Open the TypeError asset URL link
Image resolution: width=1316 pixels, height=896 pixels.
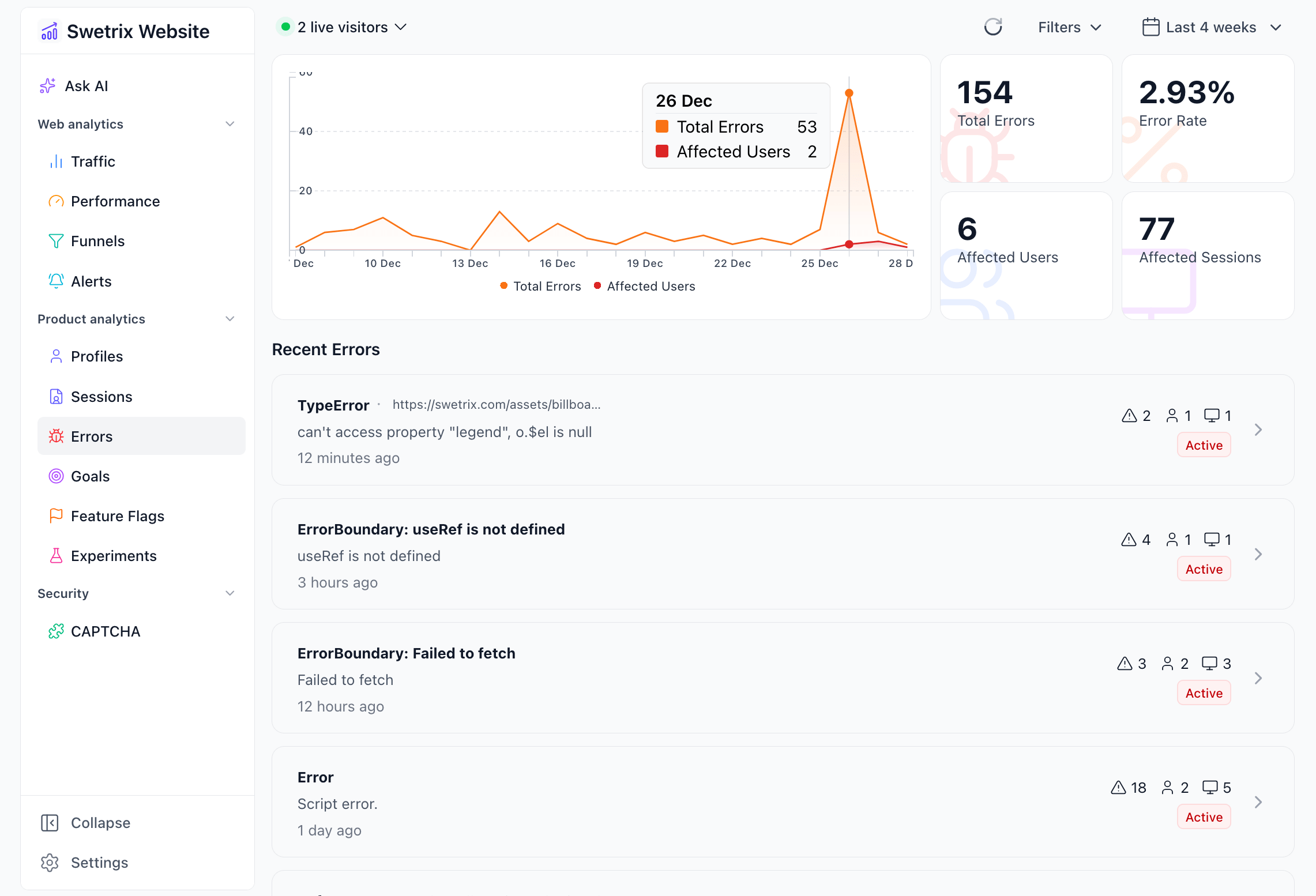click(x=497, y=405)
